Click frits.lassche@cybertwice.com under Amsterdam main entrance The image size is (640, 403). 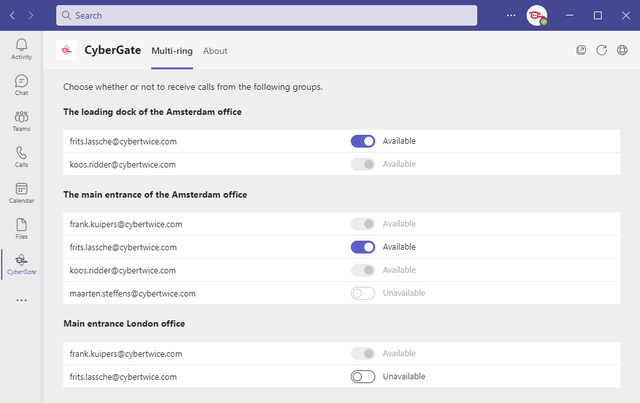(x=123, y=247)
